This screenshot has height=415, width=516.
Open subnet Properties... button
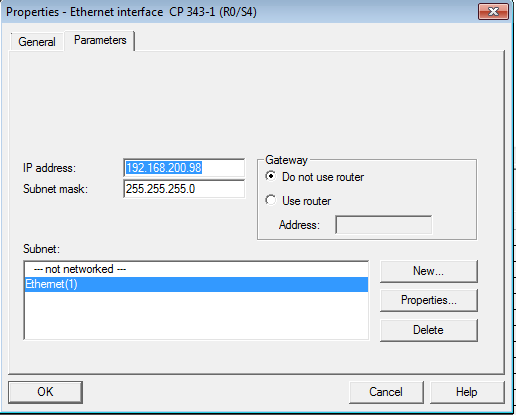429,300
